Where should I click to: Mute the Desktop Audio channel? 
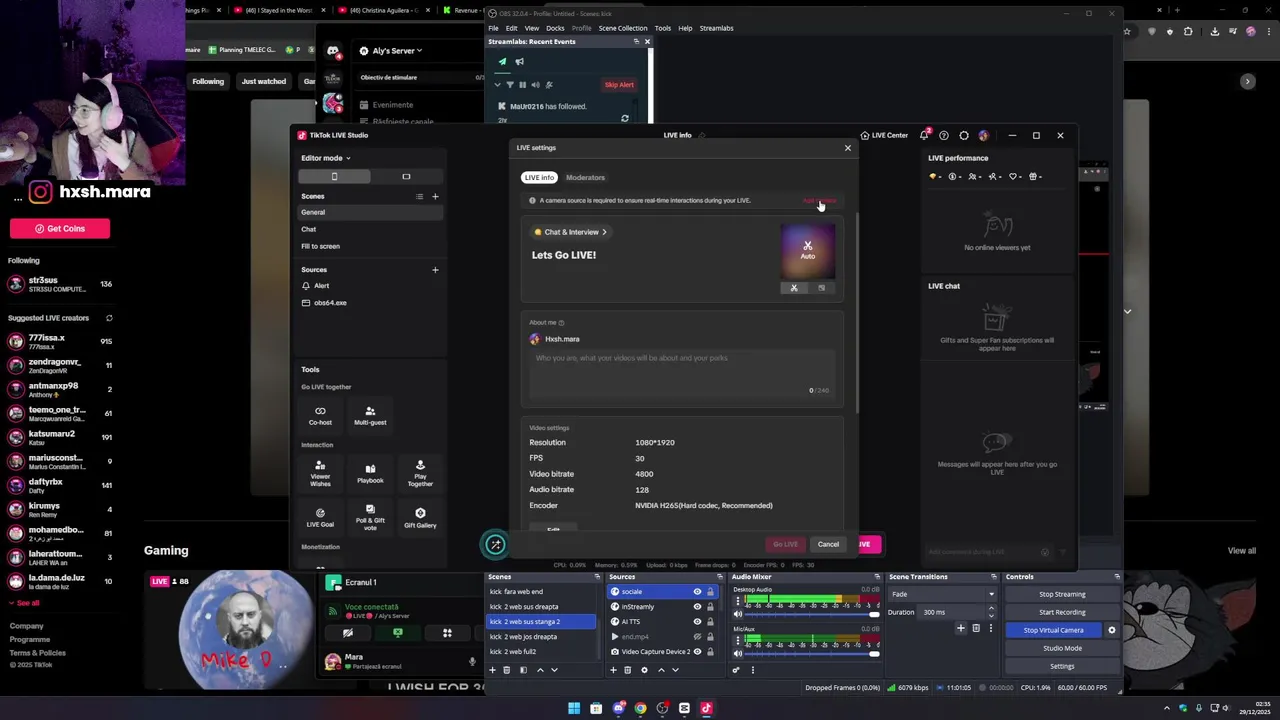pyautogui.click(x=738, y=614)
